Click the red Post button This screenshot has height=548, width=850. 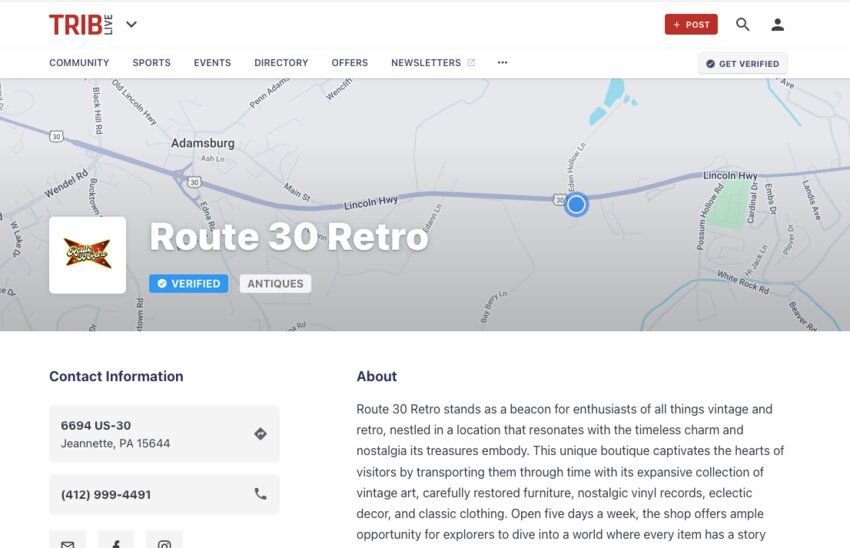click(691, 24)
